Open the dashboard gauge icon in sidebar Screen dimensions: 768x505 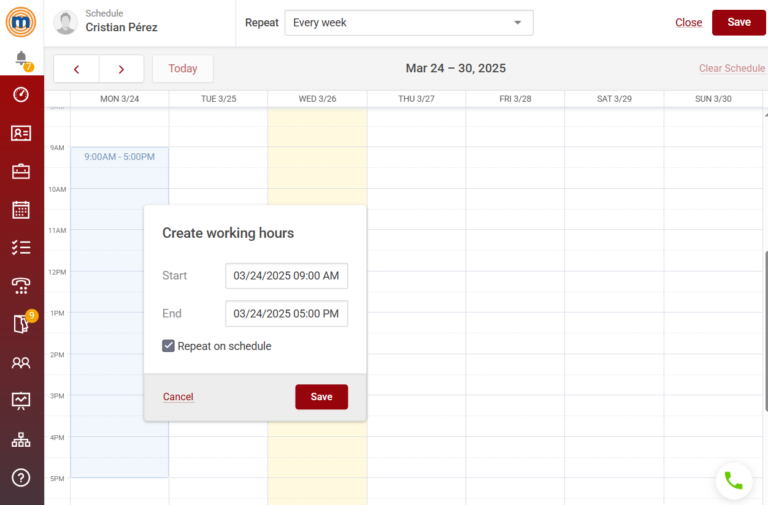21,95
